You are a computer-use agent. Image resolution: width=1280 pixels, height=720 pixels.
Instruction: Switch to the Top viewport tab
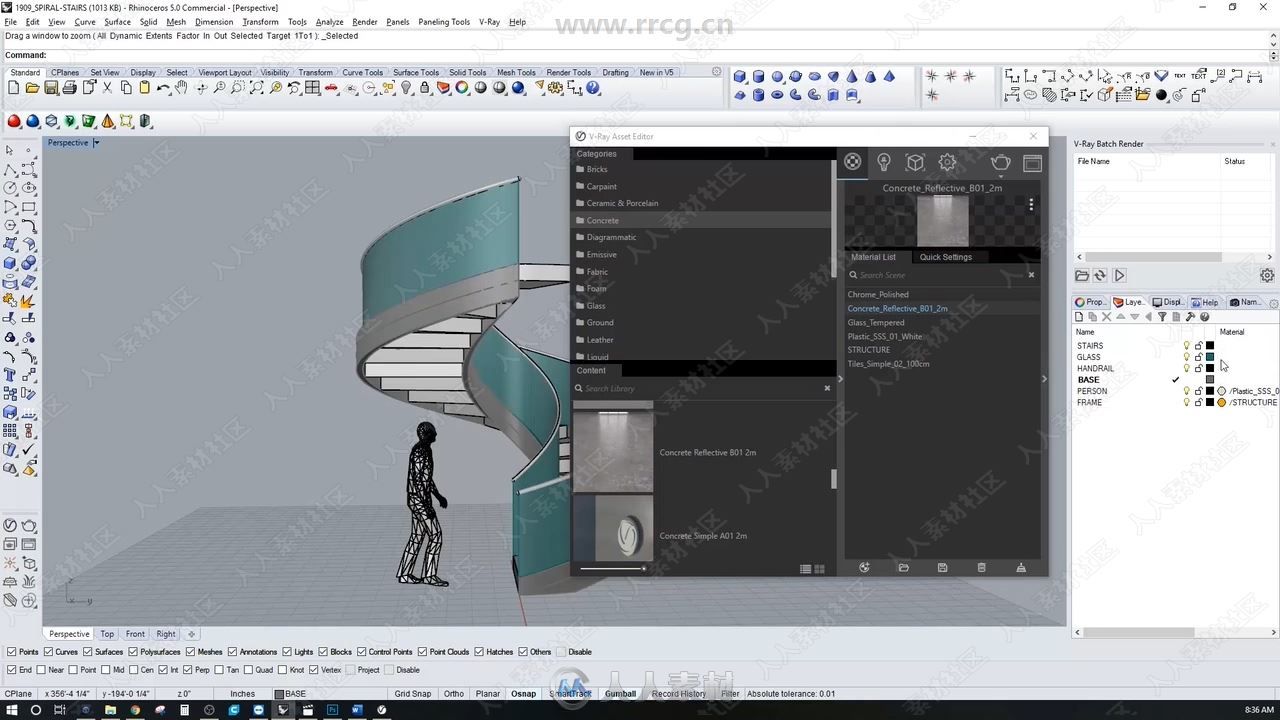pyautogui.click(x=107, y=634)
